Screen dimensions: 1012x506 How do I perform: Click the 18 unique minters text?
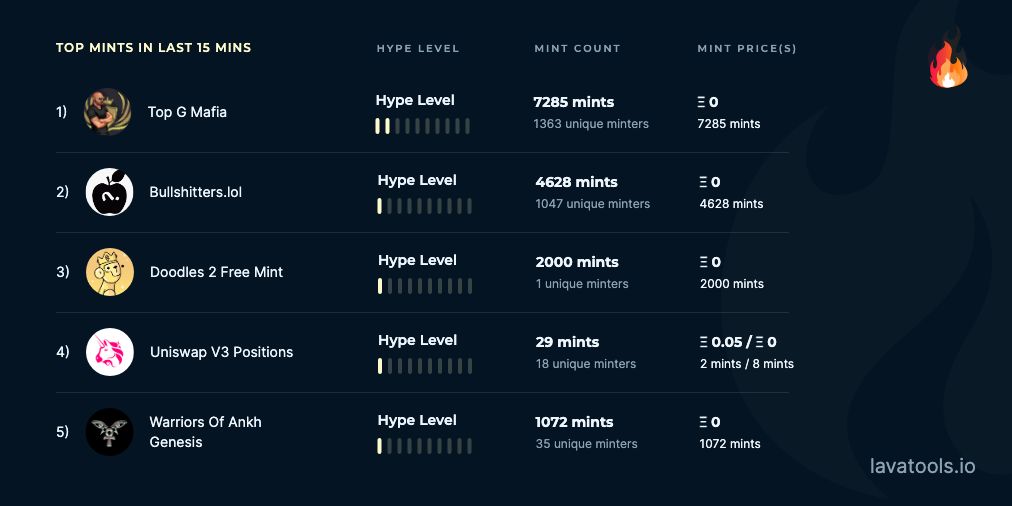[x=586, y=363]
